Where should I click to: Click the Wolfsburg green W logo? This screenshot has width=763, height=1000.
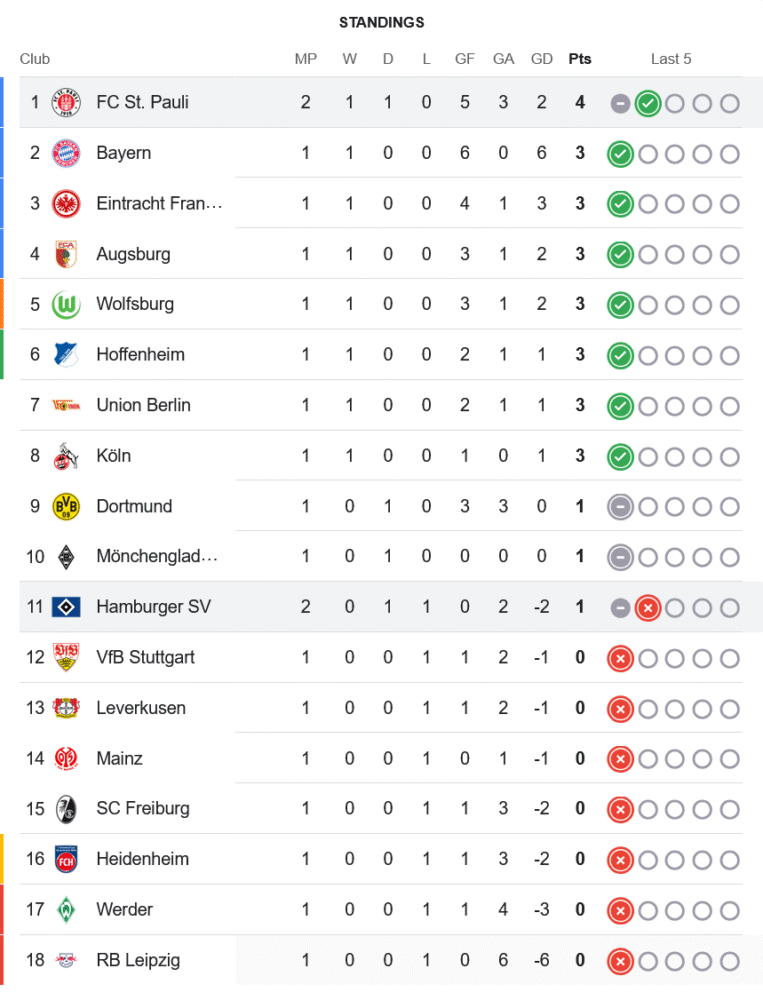(65, 304)
